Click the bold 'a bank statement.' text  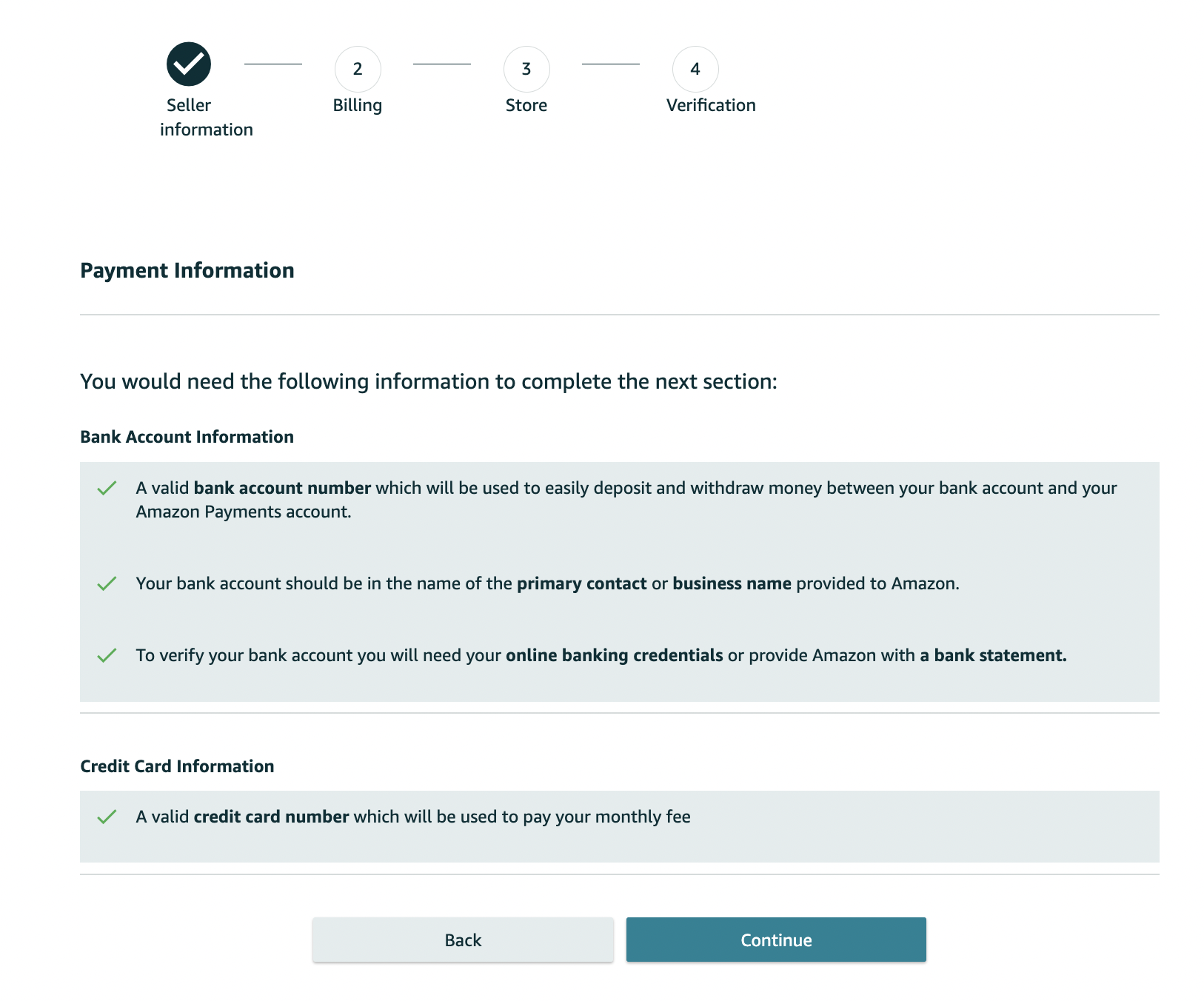(993, 655)
